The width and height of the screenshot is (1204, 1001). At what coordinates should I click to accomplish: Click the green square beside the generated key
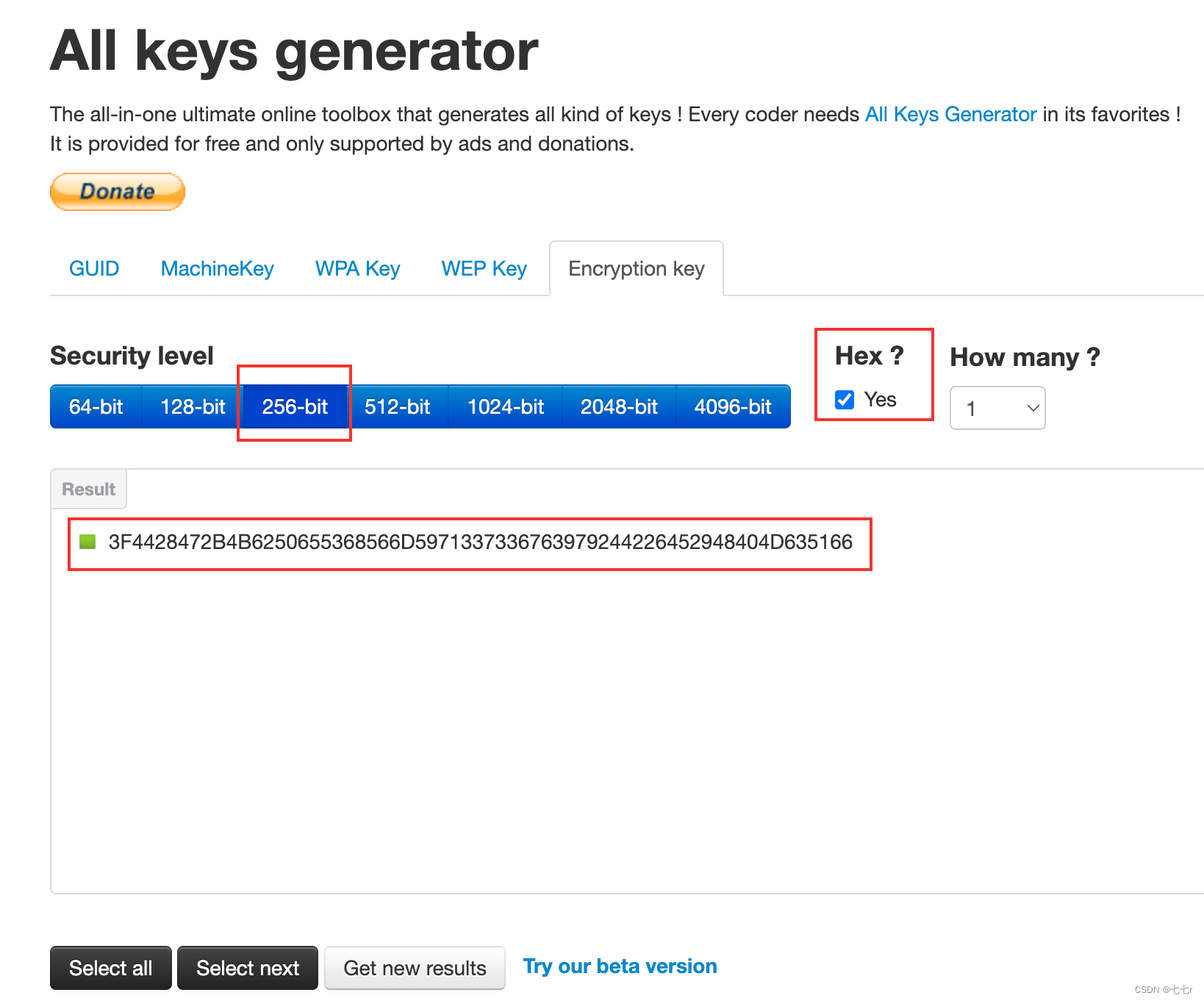point(87,542)
